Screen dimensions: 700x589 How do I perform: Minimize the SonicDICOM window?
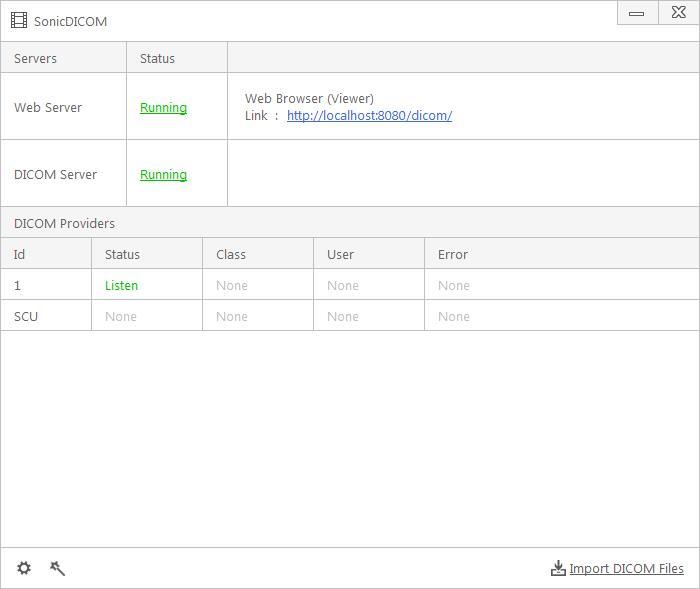point(637,13)
